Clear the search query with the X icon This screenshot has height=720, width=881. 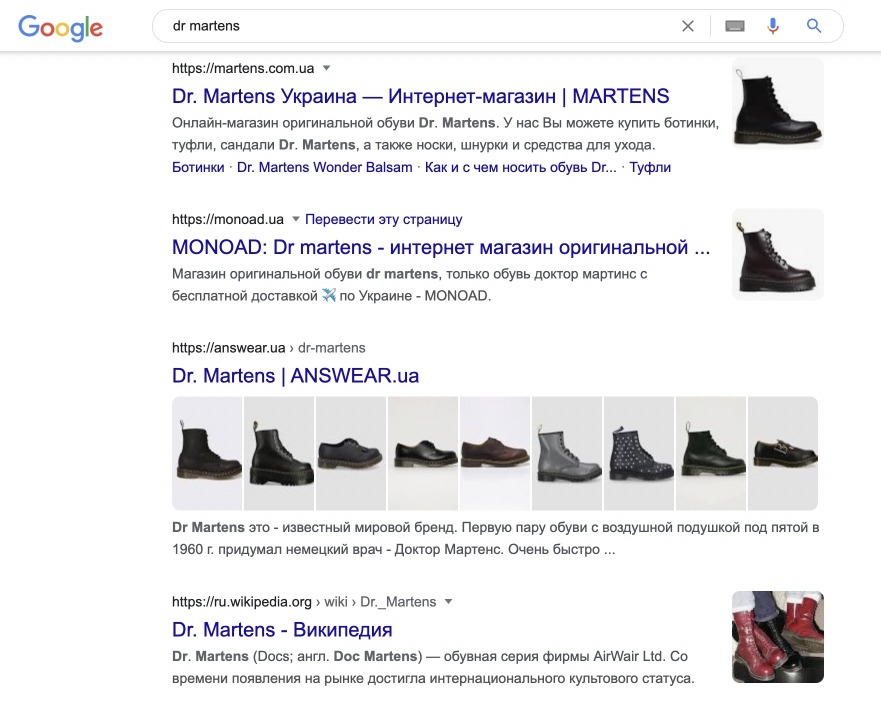point(688,26)
